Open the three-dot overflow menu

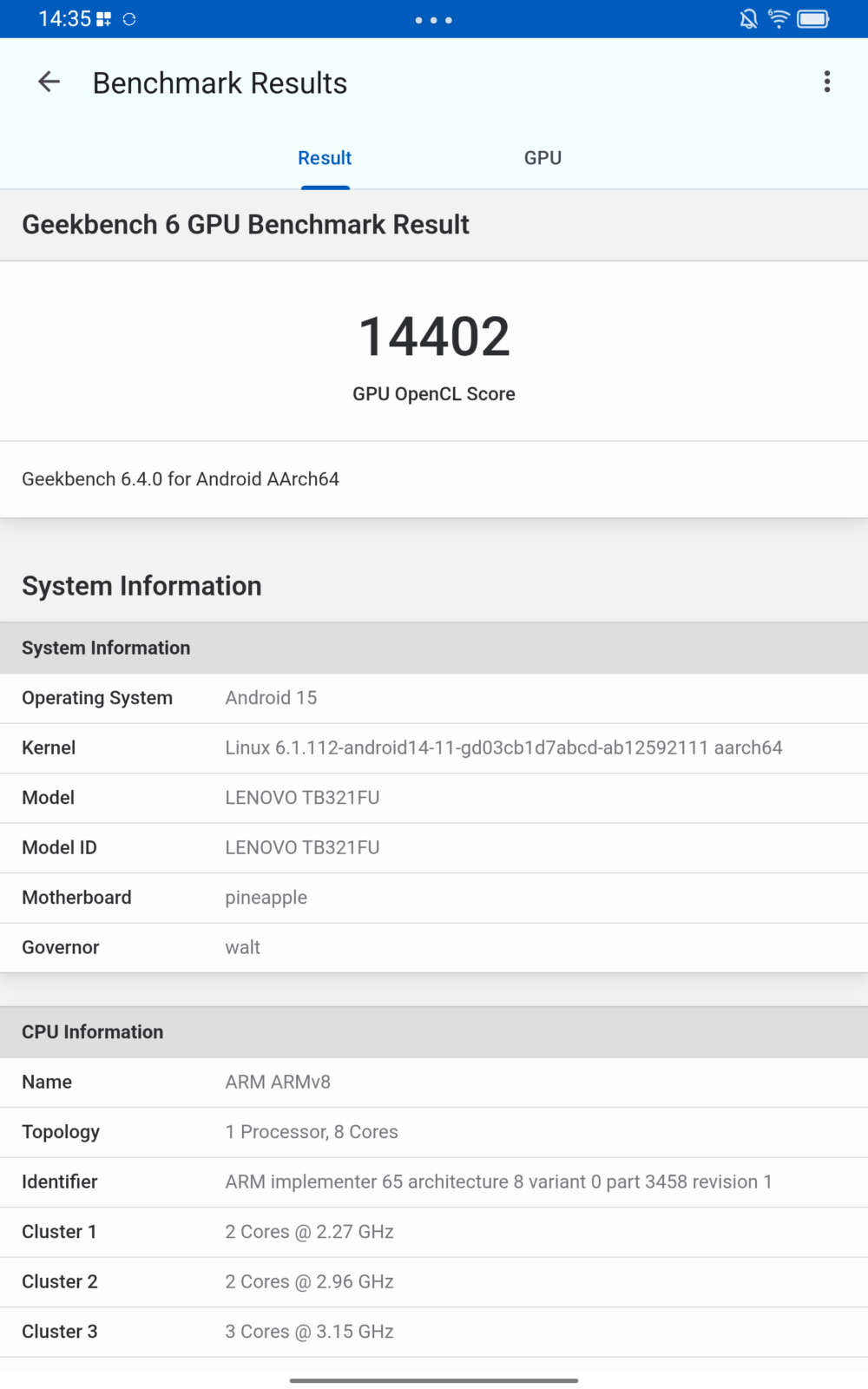pyautogui.click(x=826, y=82)
